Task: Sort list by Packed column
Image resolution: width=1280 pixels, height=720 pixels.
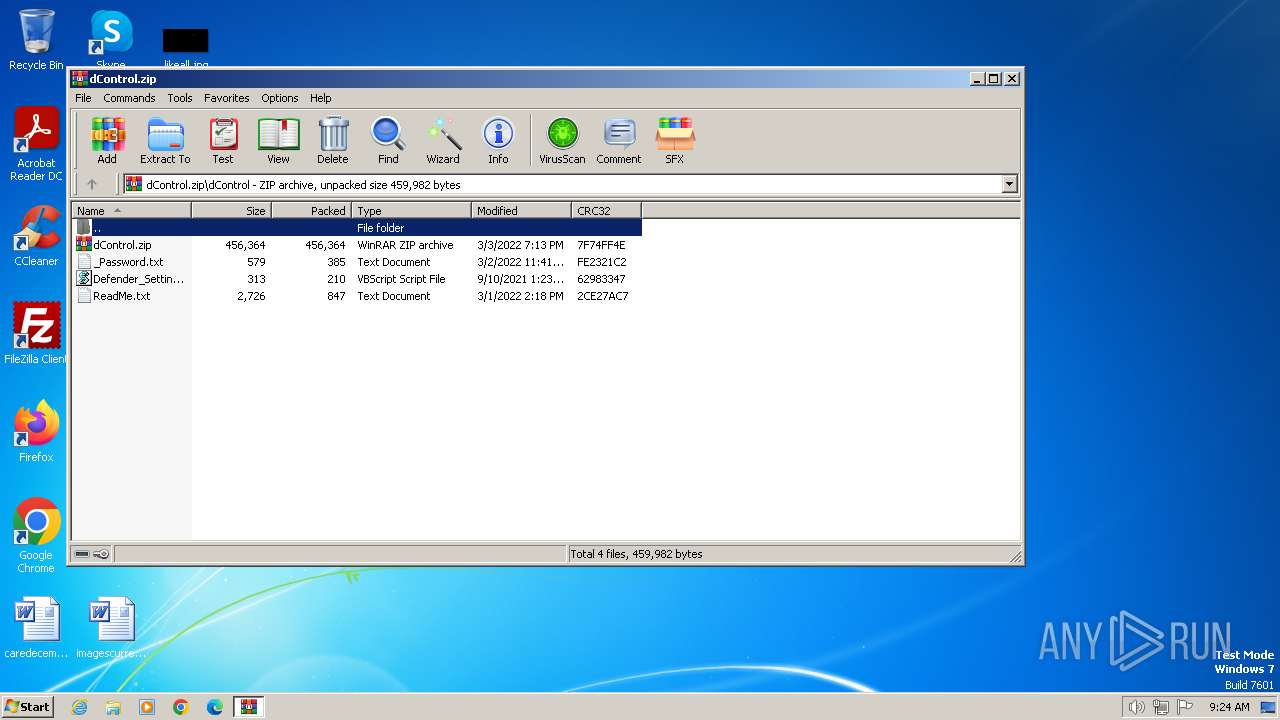Action: (311, 211)
